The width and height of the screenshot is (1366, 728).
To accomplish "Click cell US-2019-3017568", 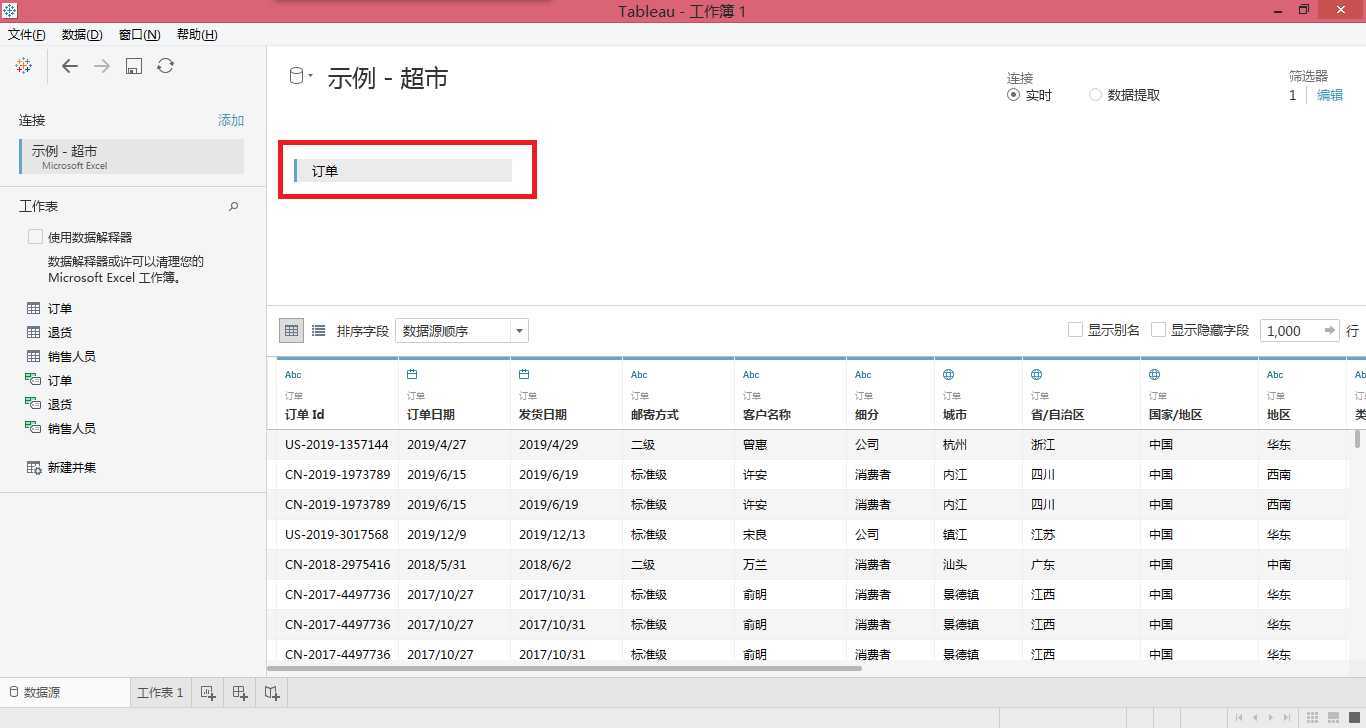I will 337,534.
